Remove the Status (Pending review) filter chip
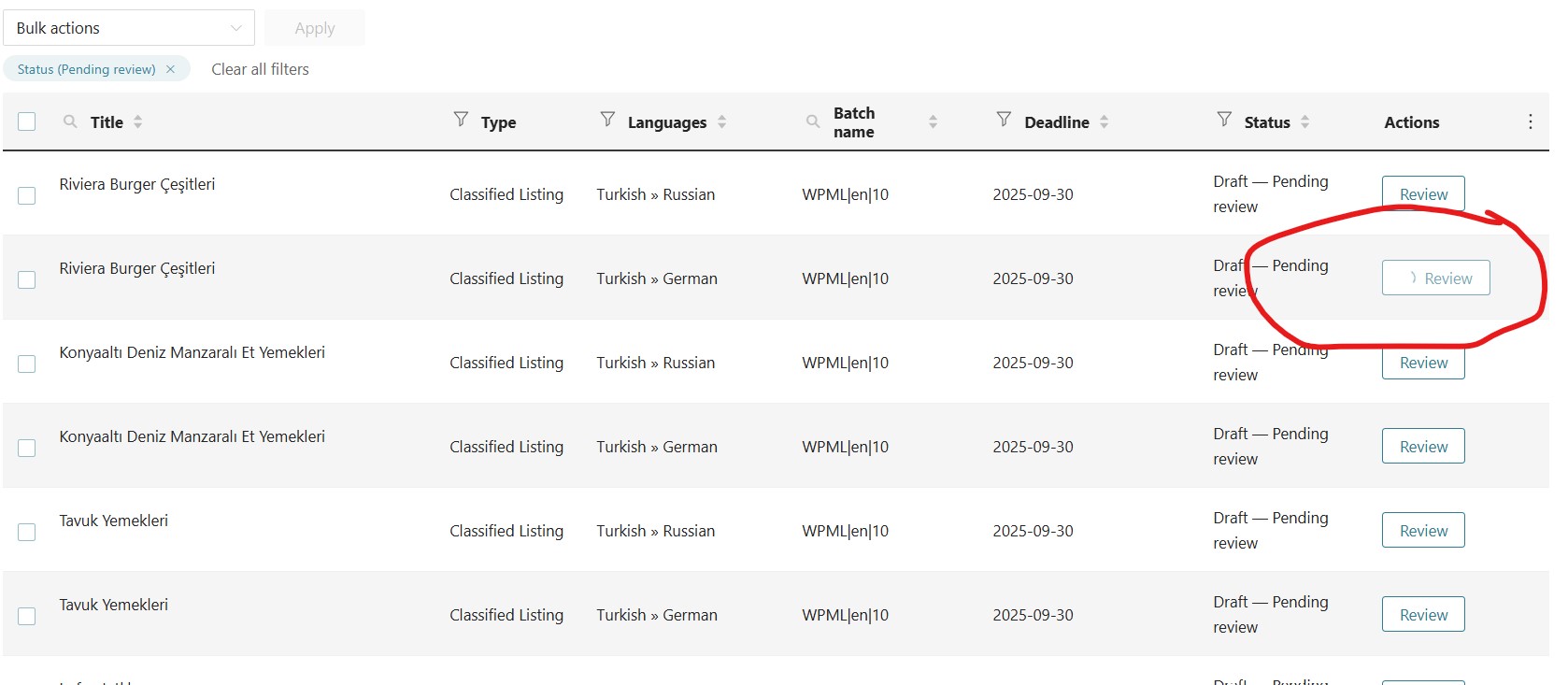The image size is (1568, 685). point(170,69)
